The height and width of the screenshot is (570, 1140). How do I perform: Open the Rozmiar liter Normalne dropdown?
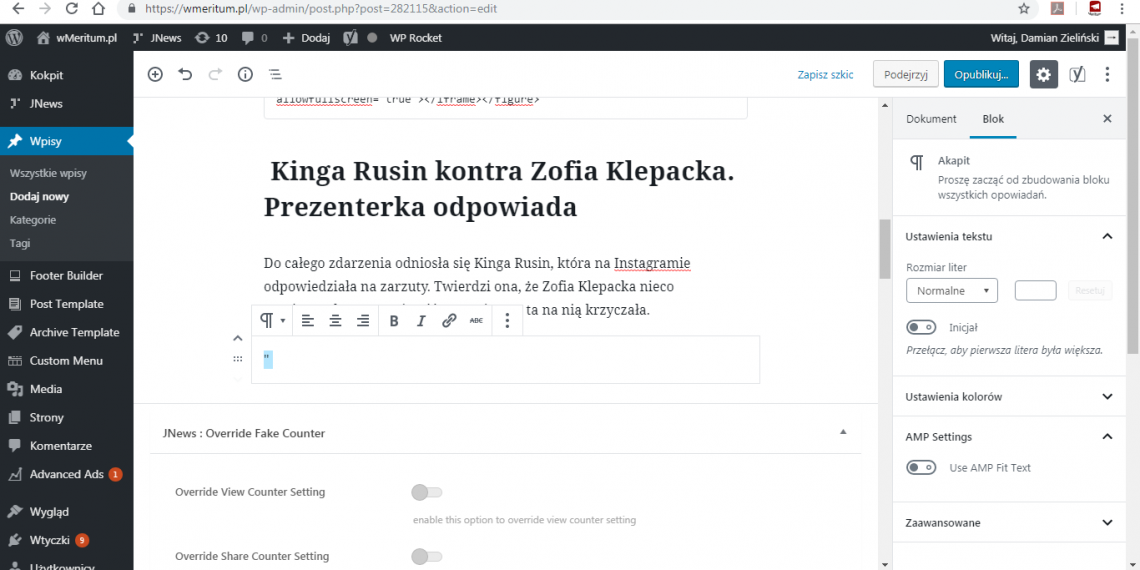click(951, 291)
